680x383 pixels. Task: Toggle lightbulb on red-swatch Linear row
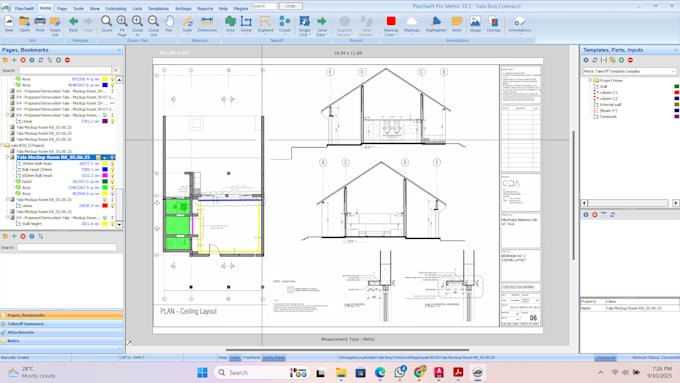coord(112,206)
